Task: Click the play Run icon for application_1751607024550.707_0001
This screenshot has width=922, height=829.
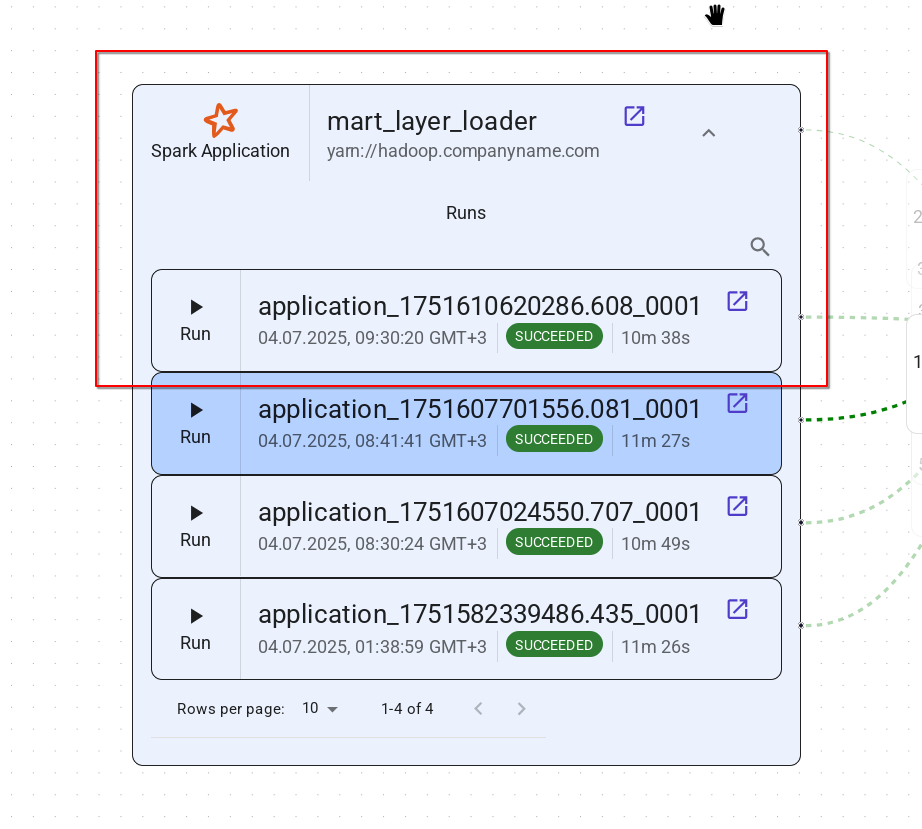Action: pos(196,513)
